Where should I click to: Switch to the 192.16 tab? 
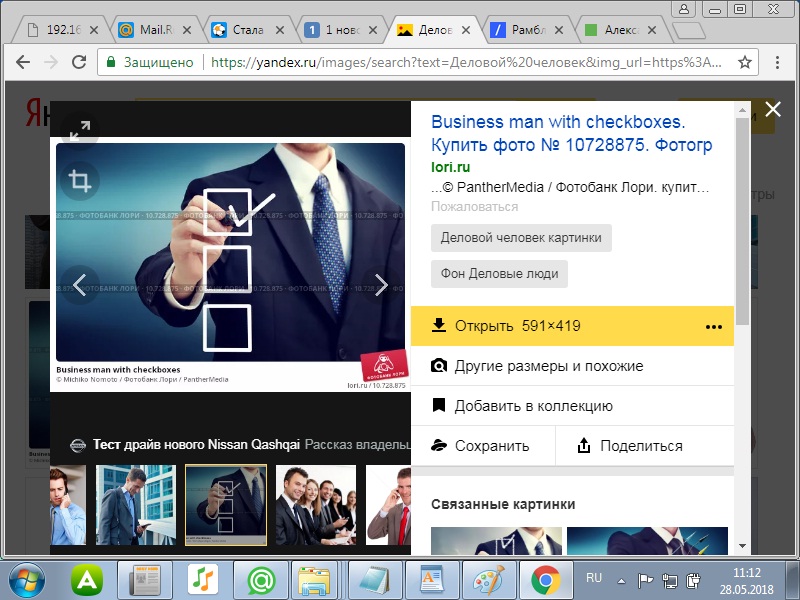59,30
